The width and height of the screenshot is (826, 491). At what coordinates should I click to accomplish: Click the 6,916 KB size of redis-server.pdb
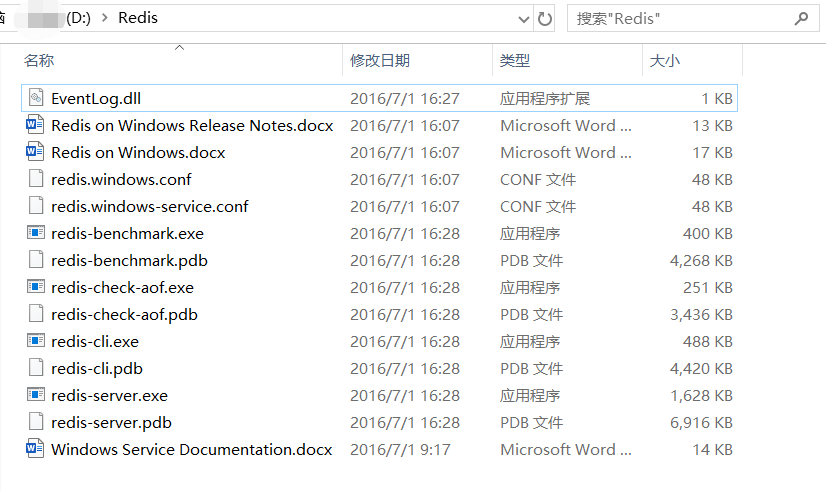pyautogui.click(x=701, y=423)
